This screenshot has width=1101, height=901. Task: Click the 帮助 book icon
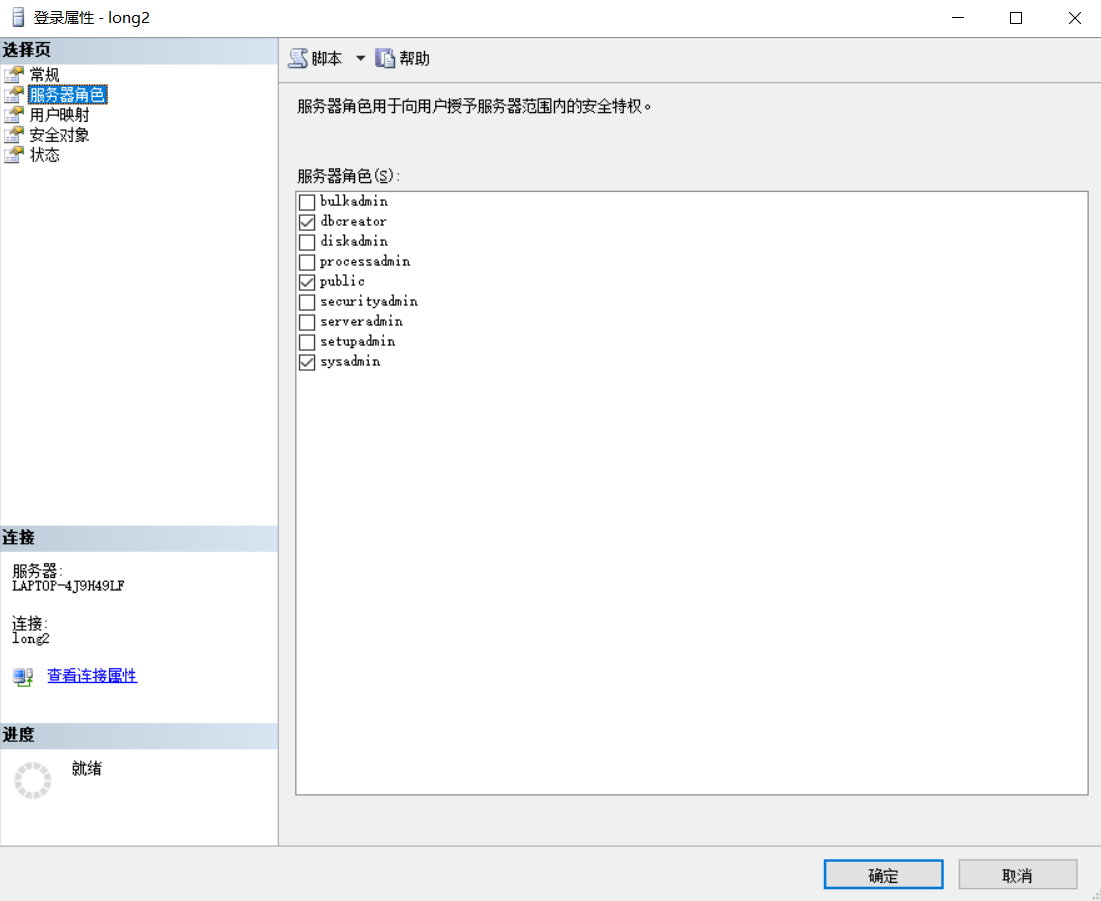pos(385,57)
